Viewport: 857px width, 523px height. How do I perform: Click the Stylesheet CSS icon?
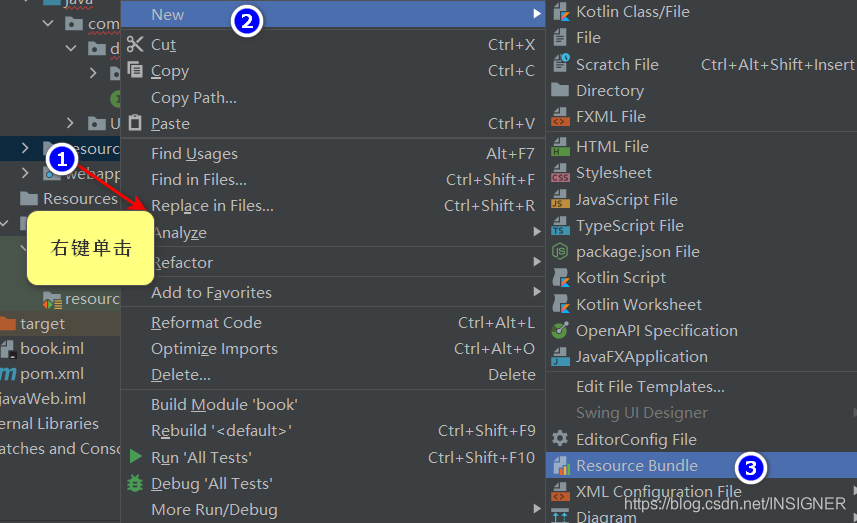click(x=560, y=173)
